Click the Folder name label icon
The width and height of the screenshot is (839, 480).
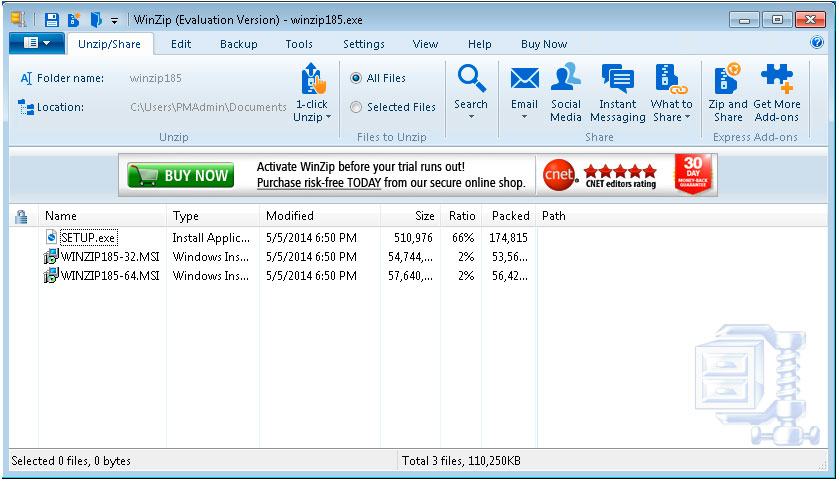point(26,79)
